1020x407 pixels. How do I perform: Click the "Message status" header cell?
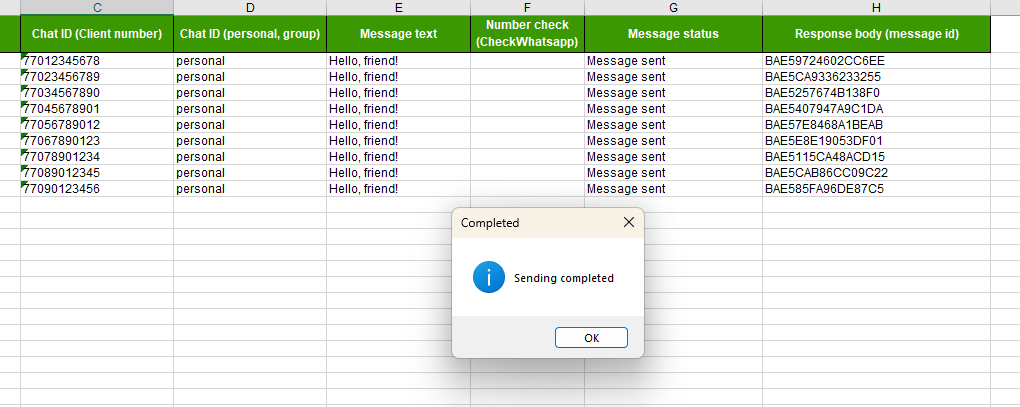673,34
